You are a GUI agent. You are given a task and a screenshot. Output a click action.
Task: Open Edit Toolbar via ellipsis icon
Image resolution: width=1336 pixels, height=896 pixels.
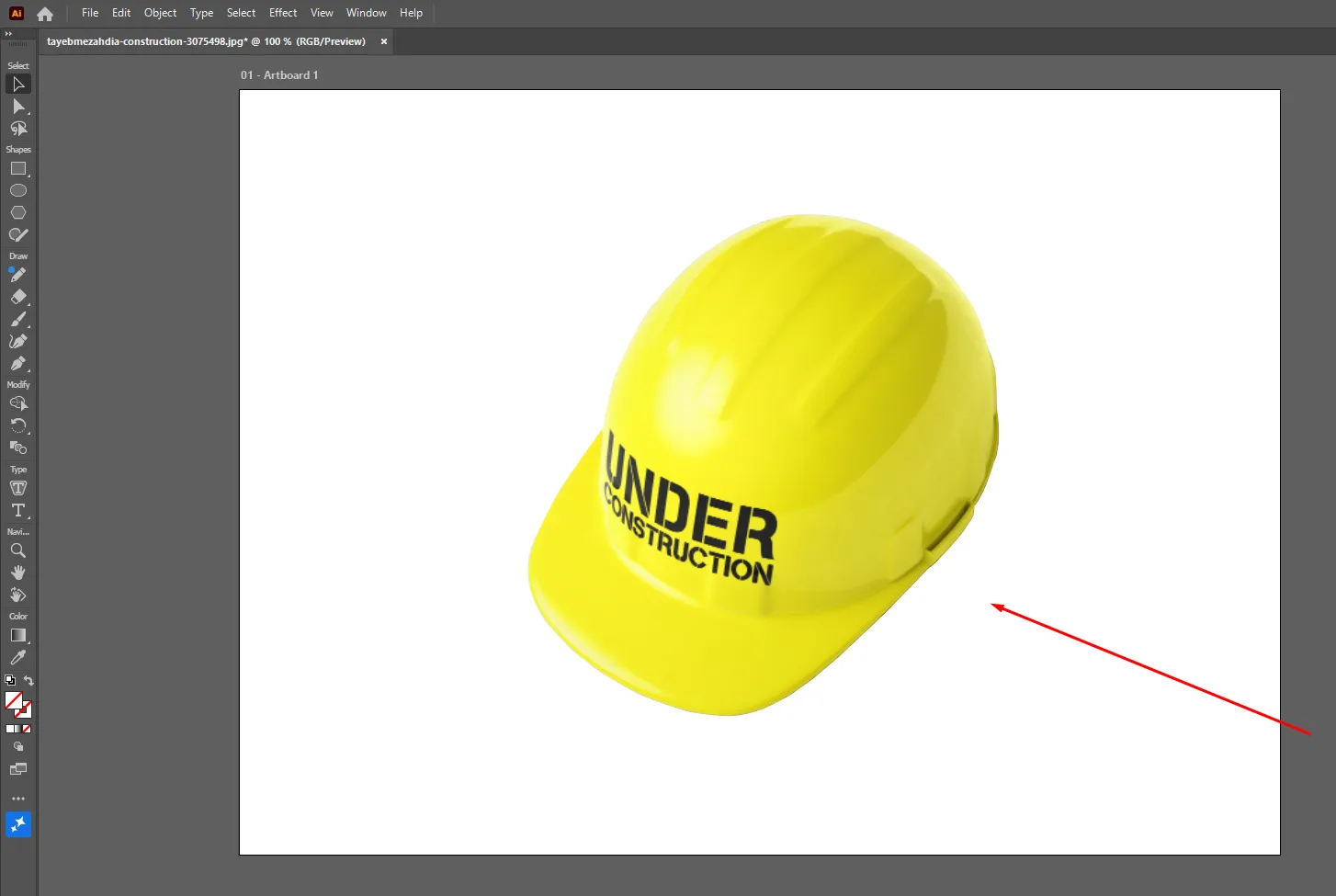(18, 798)
